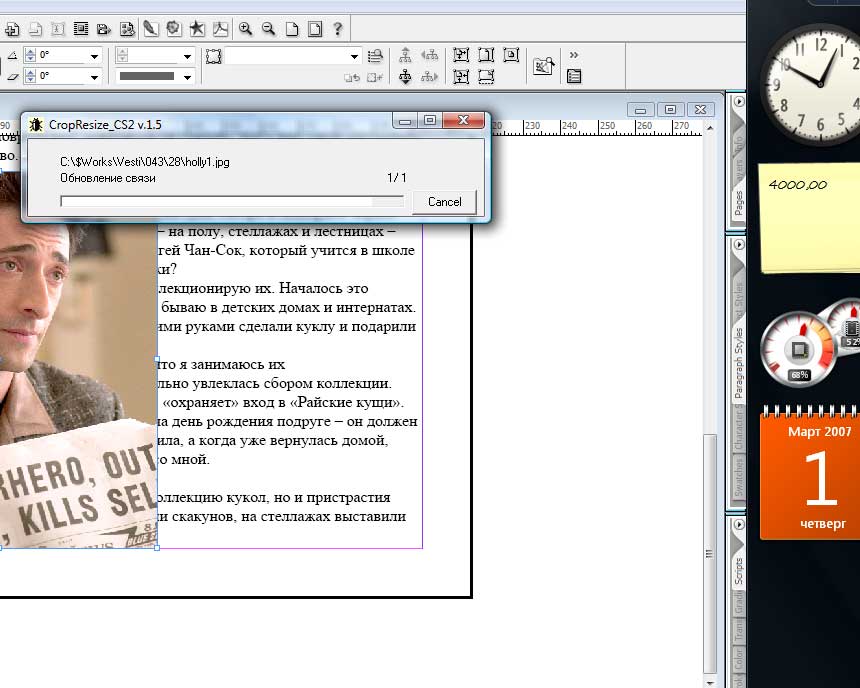Expand hidden Control palette items with chevron
Image resolution: width=860 pixels, height=688 pixels.
pos(574,55)
